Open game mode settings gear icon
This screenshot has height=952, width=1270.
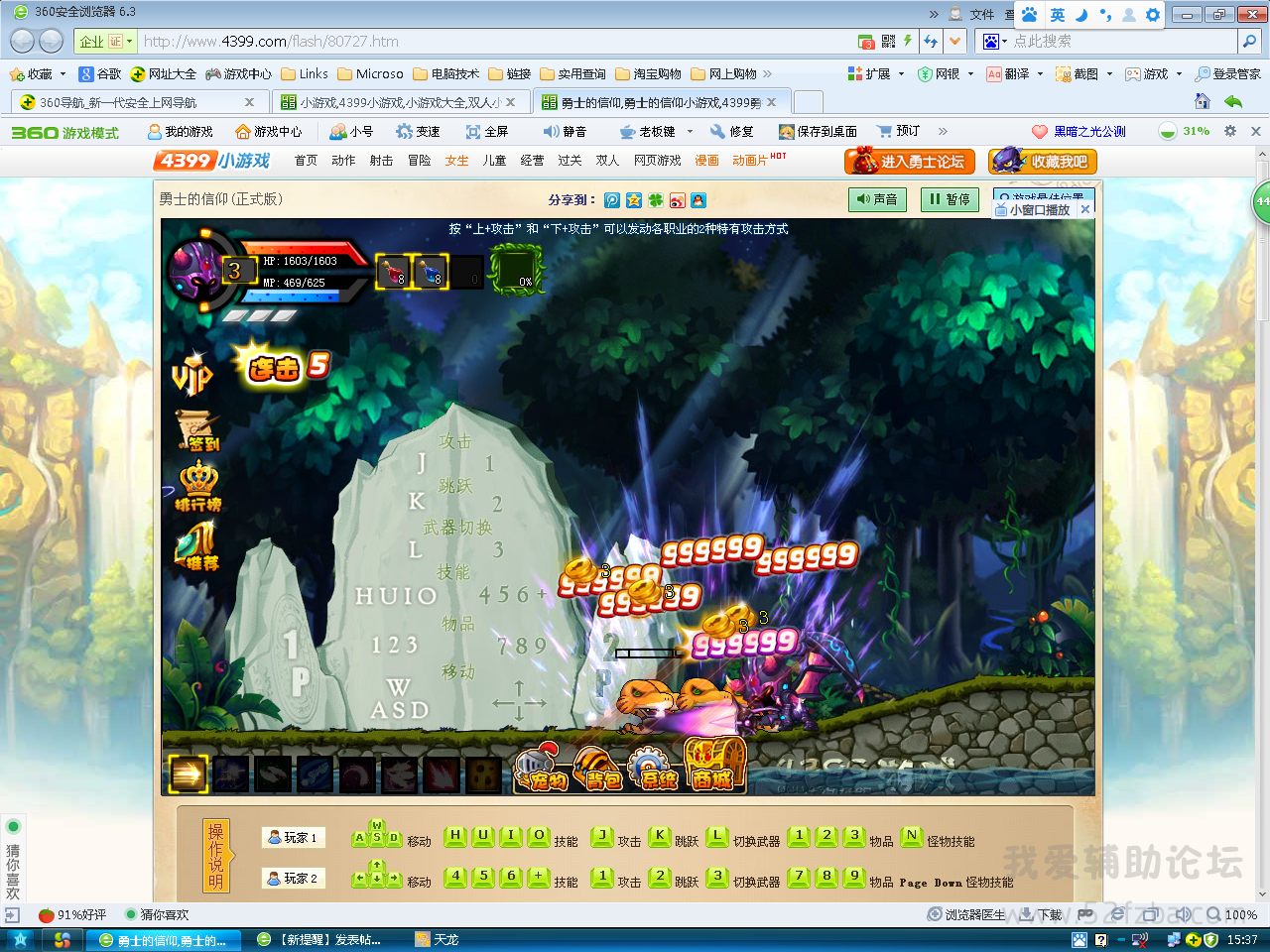[1230, 131]
